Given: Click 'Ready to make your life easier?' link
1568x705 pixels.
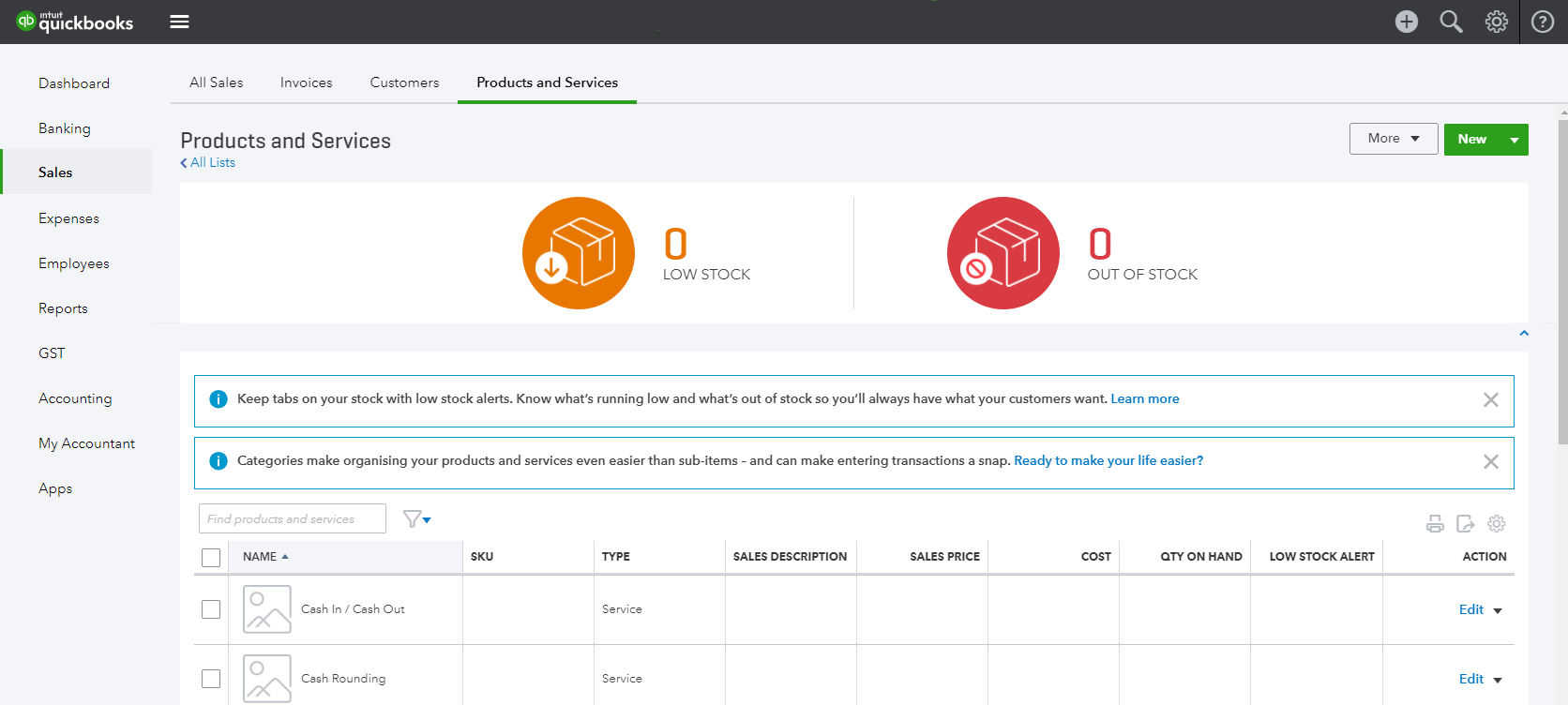Looking at the screenshot, I should tap(1108, 460).
